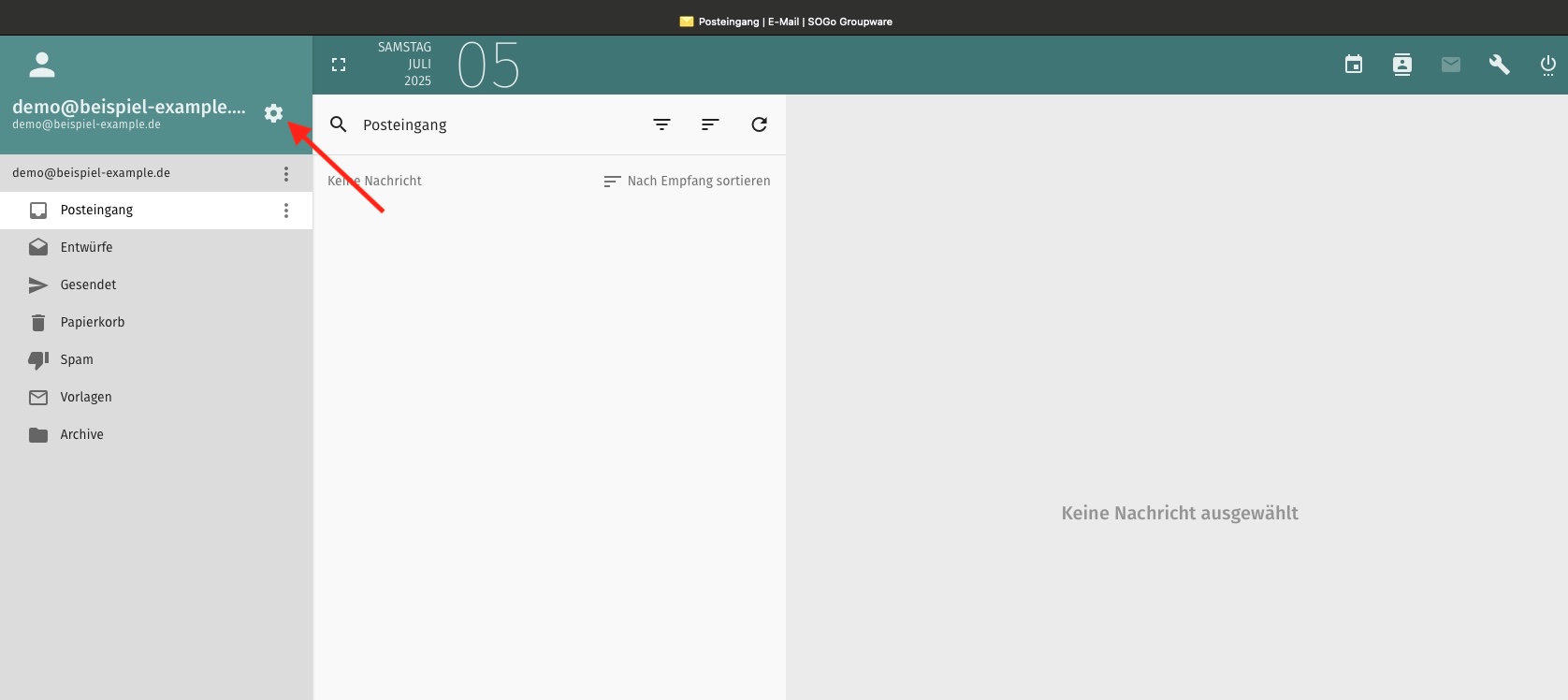The image size is (1568, 700).
Task: Click the Entwürfe open-envelope icon
Action: [x=38, y=247]
